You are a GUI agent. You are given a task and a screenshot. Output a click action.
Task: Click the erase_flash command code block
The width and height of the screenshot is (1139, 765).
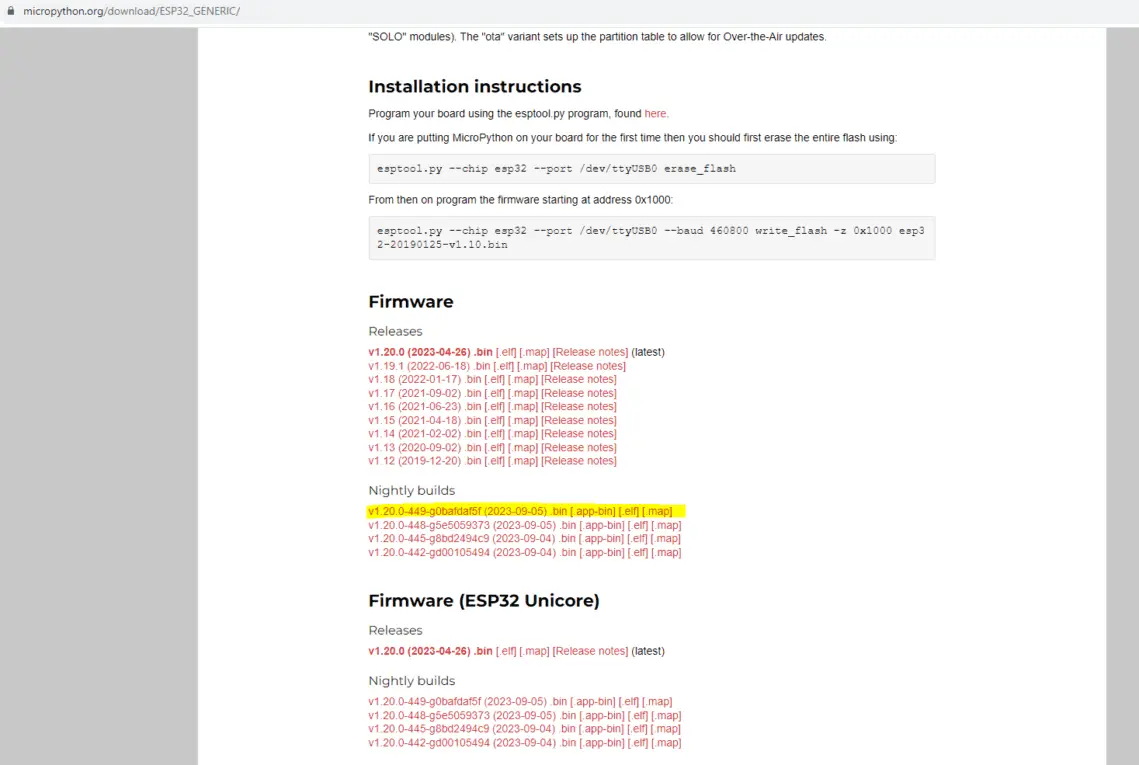pyautogui.click(x=651, y=169)
